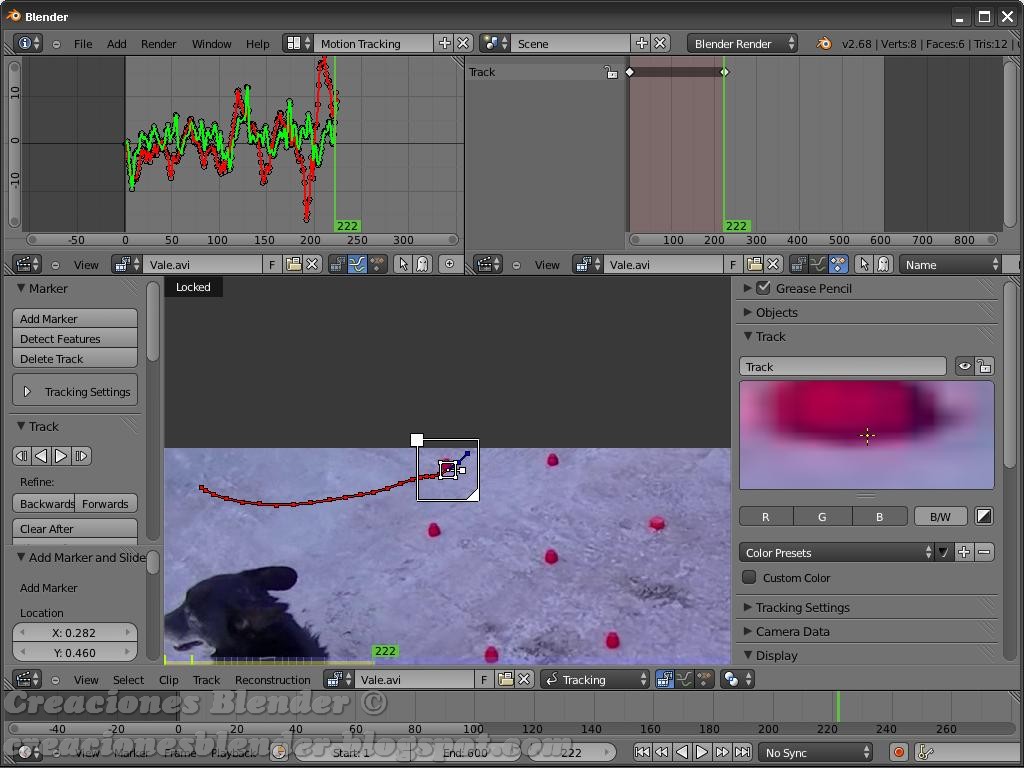1024x768 pixels.
Task: Enable the Grease Pencil checkbox
Action: click(765, 288)
